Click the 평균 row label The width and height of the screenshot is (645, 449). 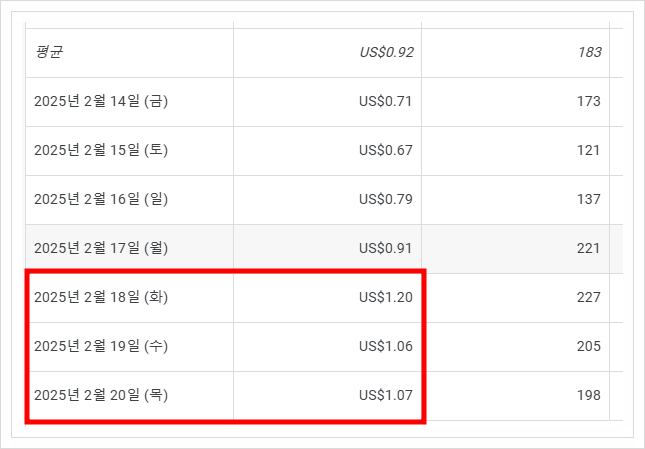pos(49,52)
